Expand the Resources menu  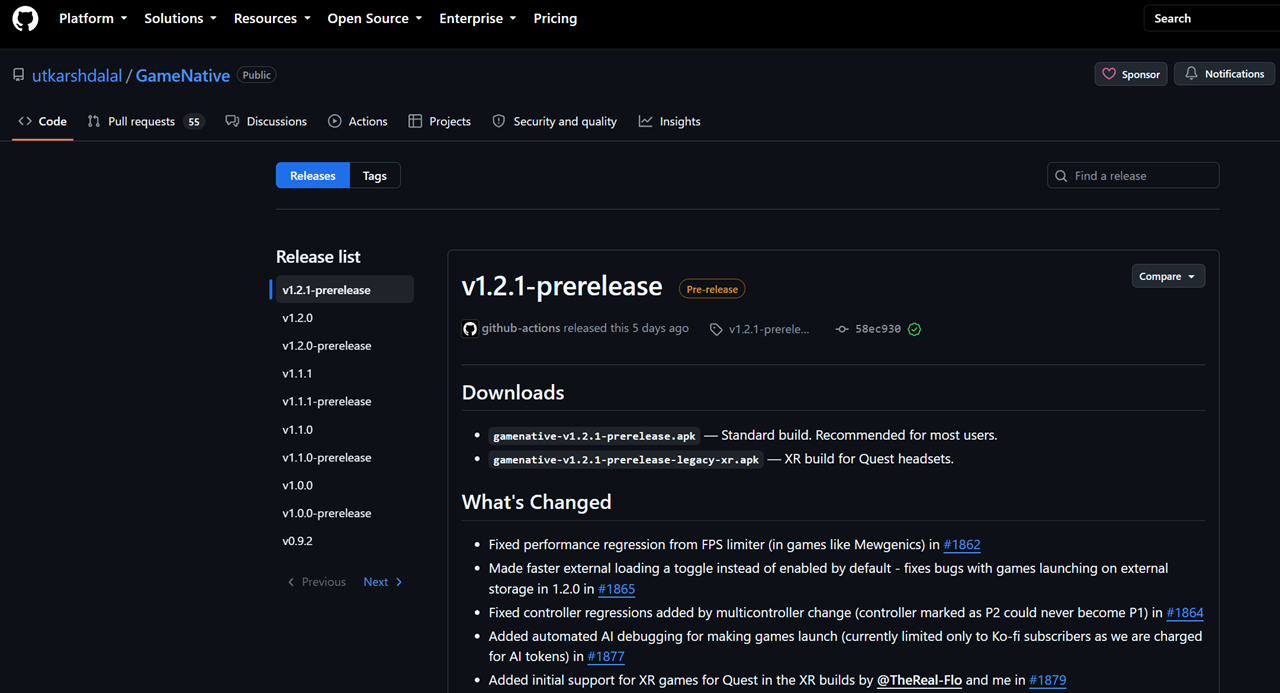point(272,18)
